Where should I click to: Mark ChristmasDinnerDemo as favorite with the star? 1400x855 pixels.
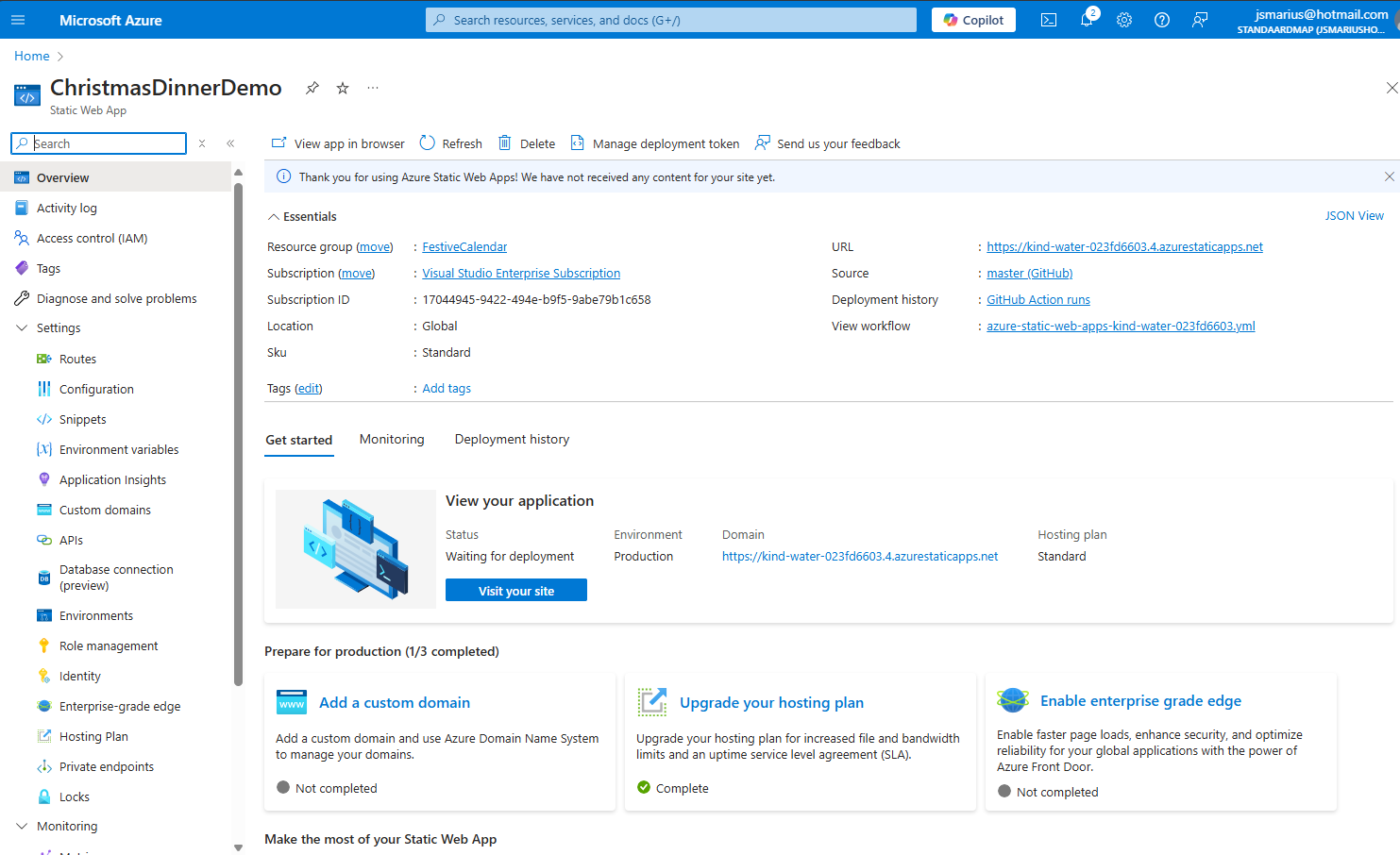[x=343, y=88]
